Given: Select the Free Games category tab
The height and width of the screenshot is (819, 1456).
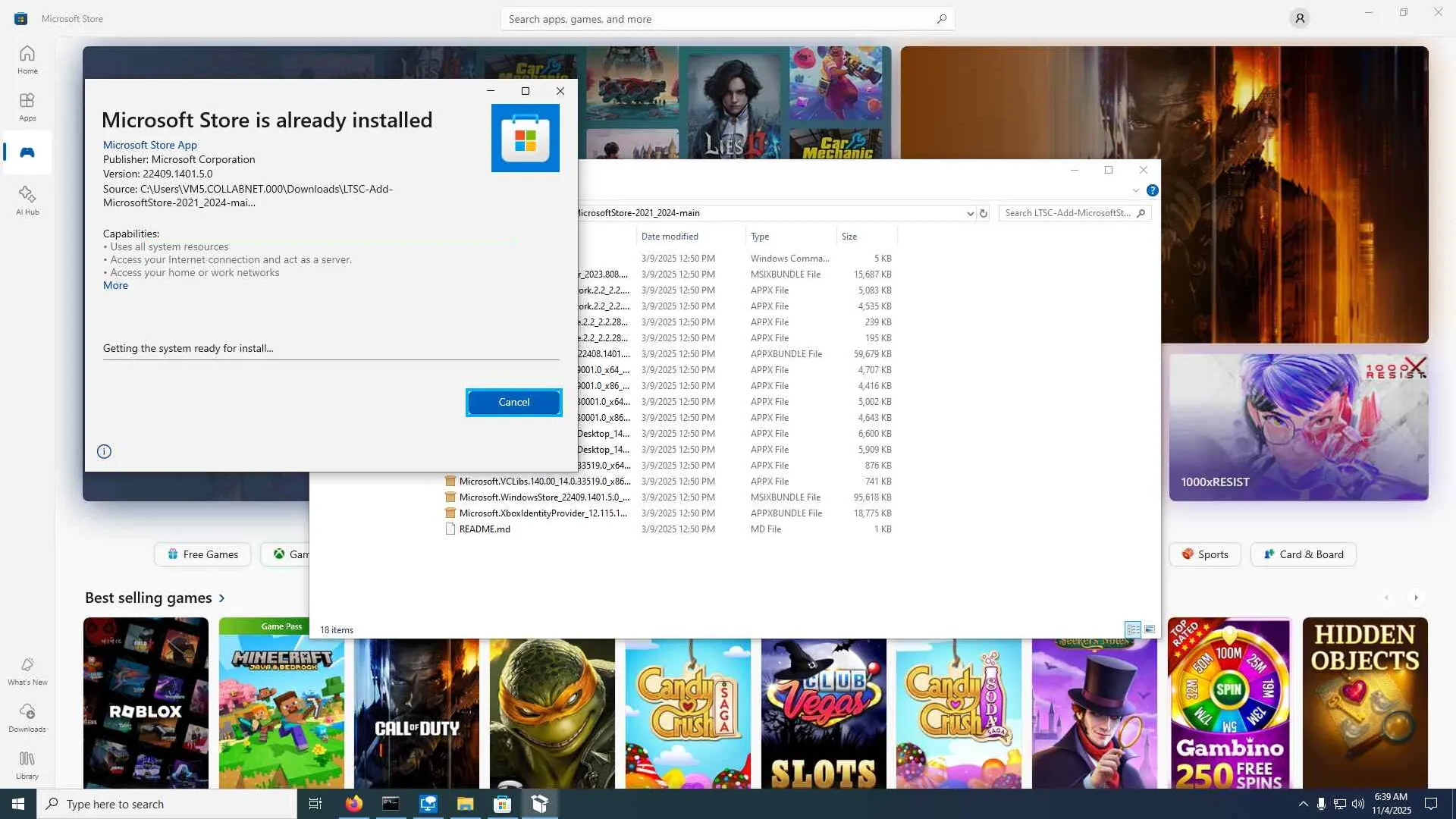Looking at the screenshot, I should (x=202, y=554).
